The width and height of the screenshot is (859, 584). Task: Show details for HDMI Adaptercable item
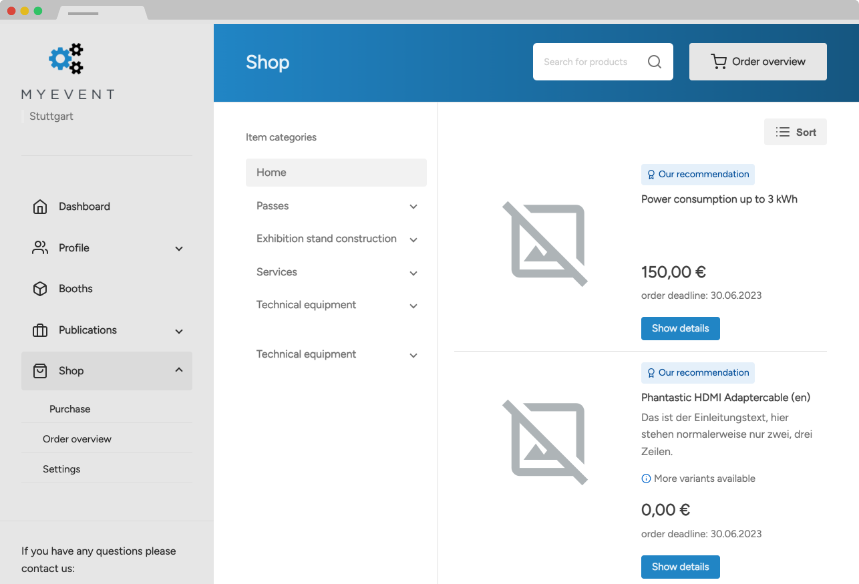680,567
